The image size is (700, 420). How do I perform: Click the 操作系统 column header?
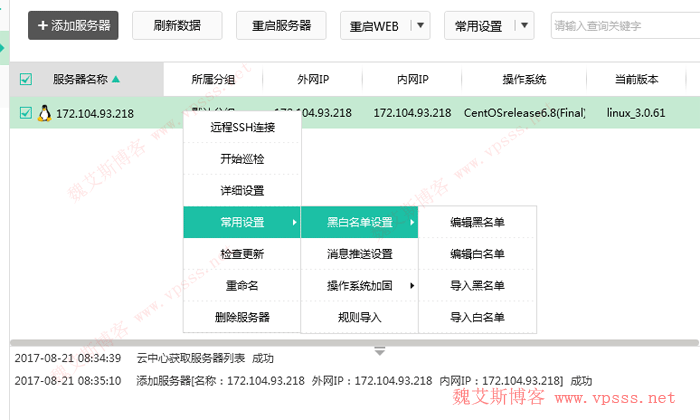pyautogui.click(x=524, y=79)
